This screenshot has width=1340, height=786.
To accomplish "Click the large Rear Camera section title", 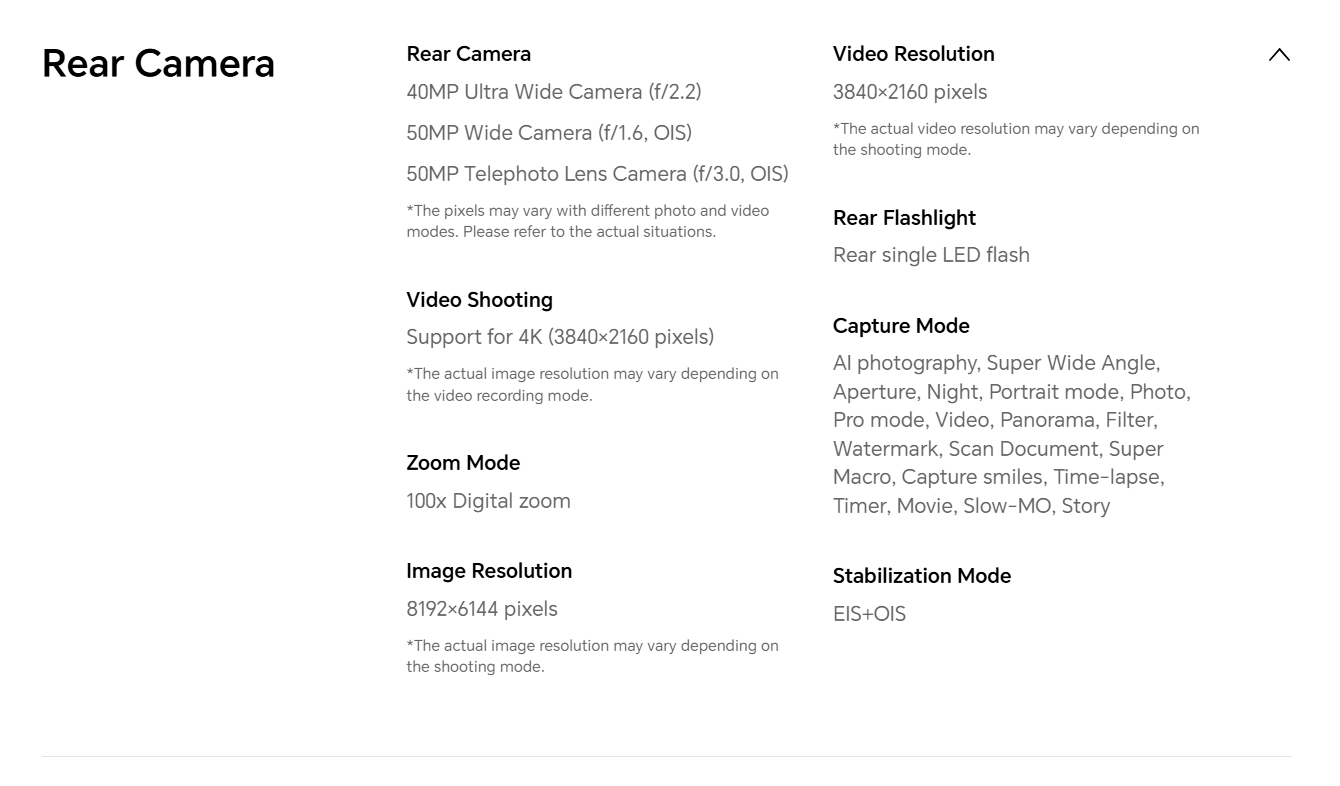I will [158, 63].
